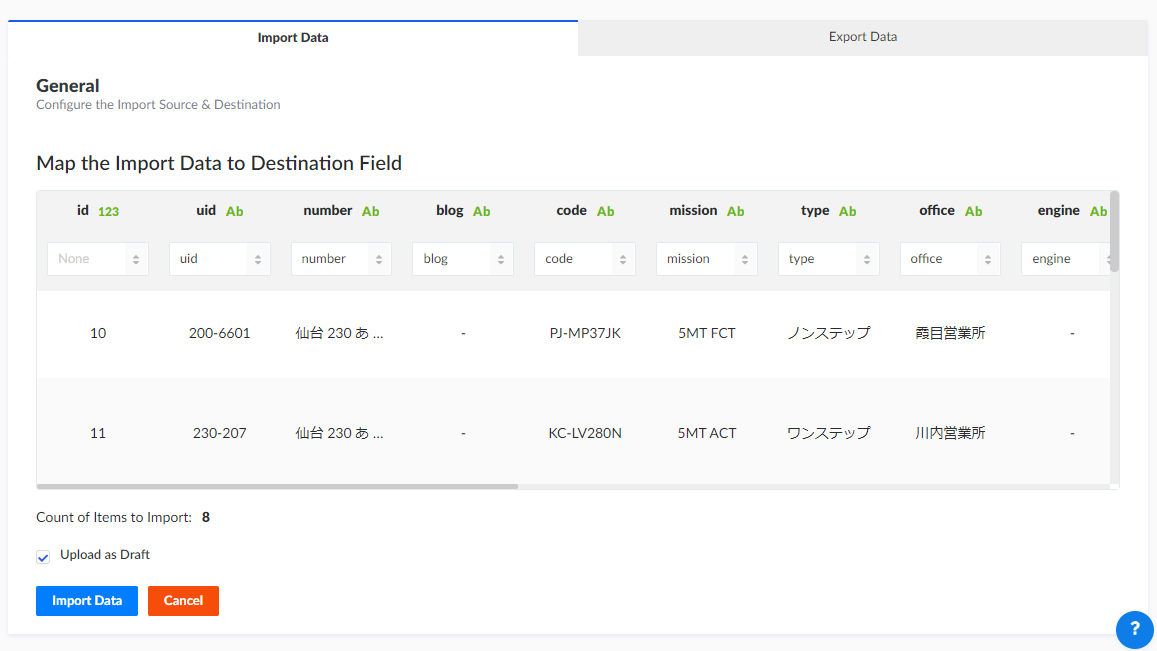Image resolution: width=1157 pixels, height=651 pixels.
Task: Click the blue help question mark icon
Action: tap(1134, 629)
